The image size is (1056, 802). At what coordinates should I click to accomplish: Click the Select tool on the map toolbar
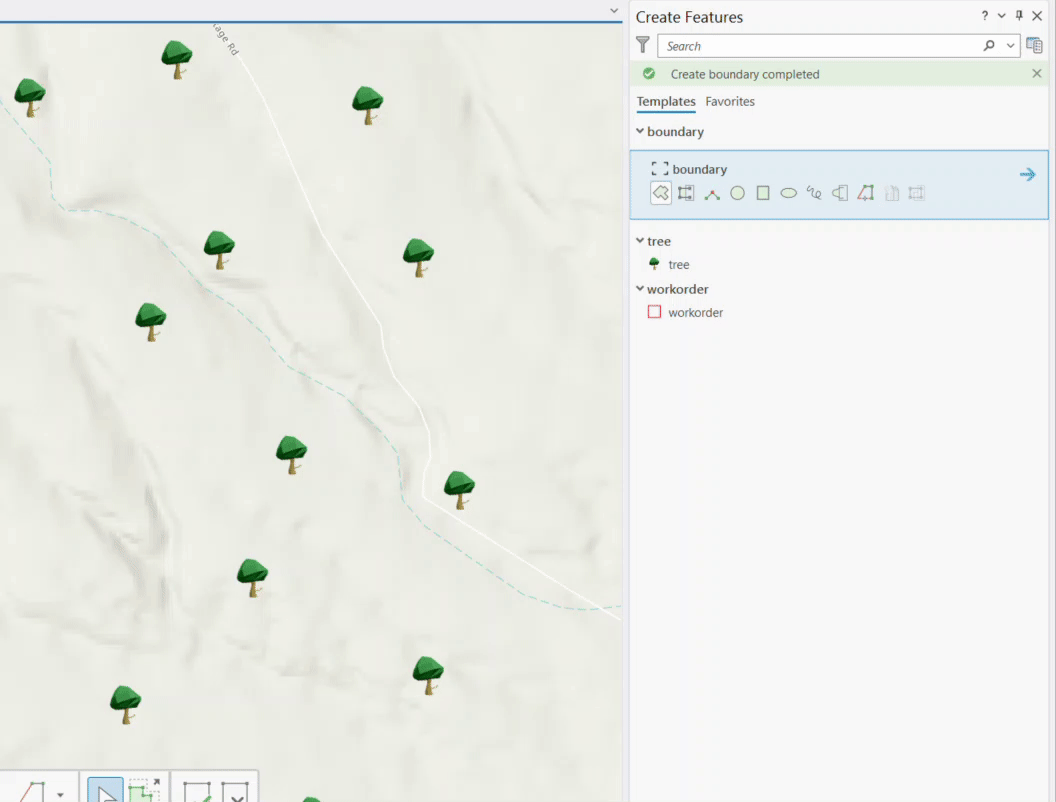pyautogui.click(x=106, y=789)
